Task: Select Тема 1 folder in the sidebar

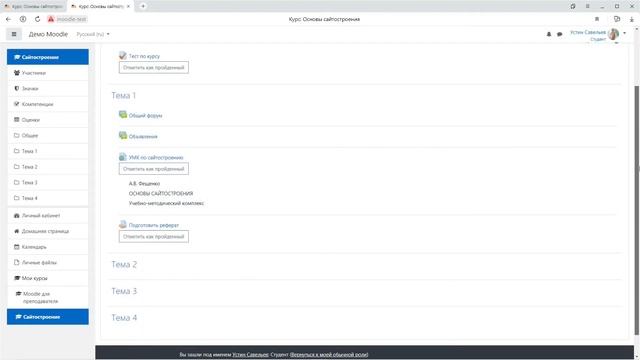Action: 48,151
